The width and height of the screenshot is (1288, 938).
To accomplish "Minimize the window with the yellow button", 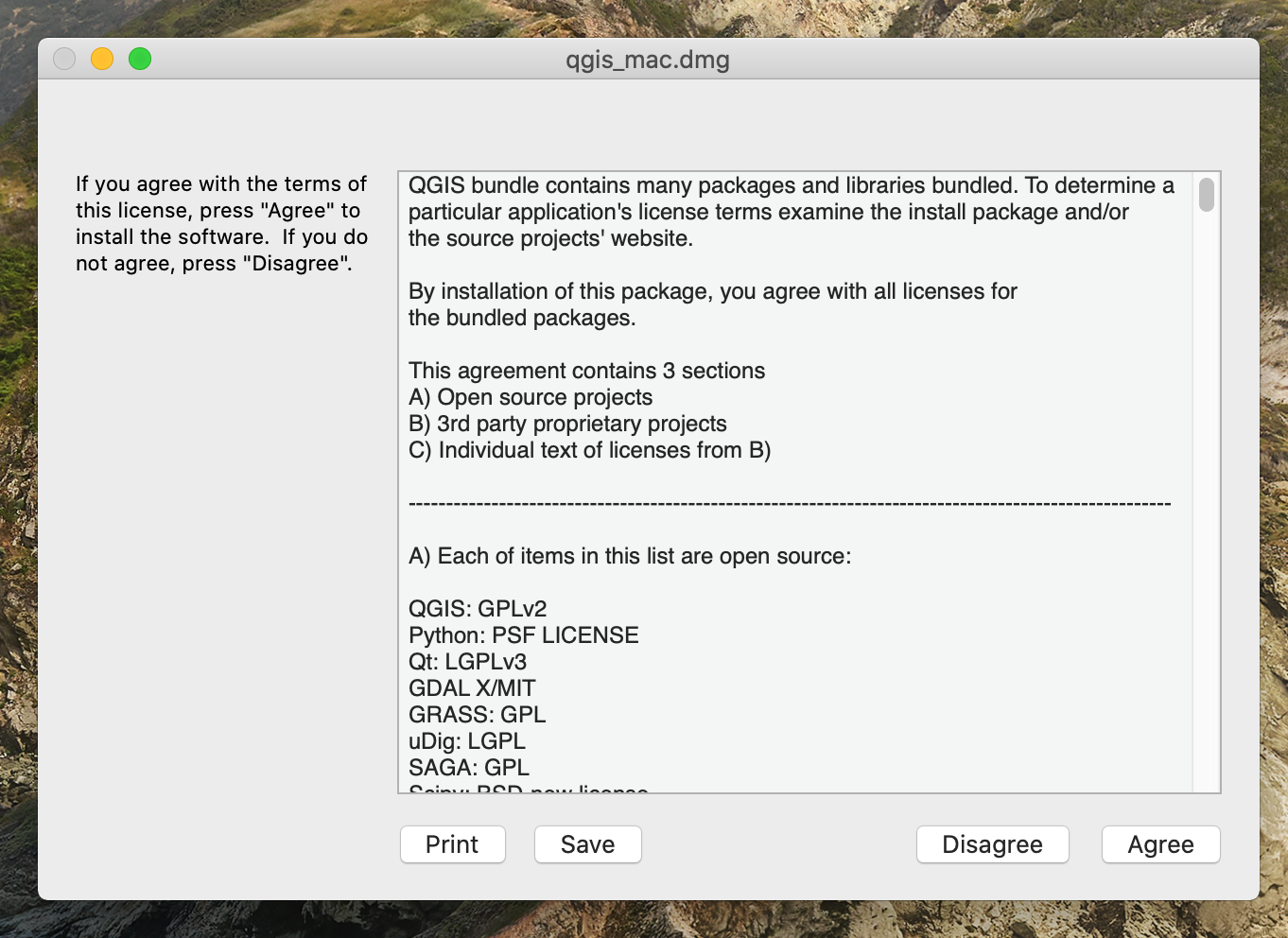I will tap(102, 59).
